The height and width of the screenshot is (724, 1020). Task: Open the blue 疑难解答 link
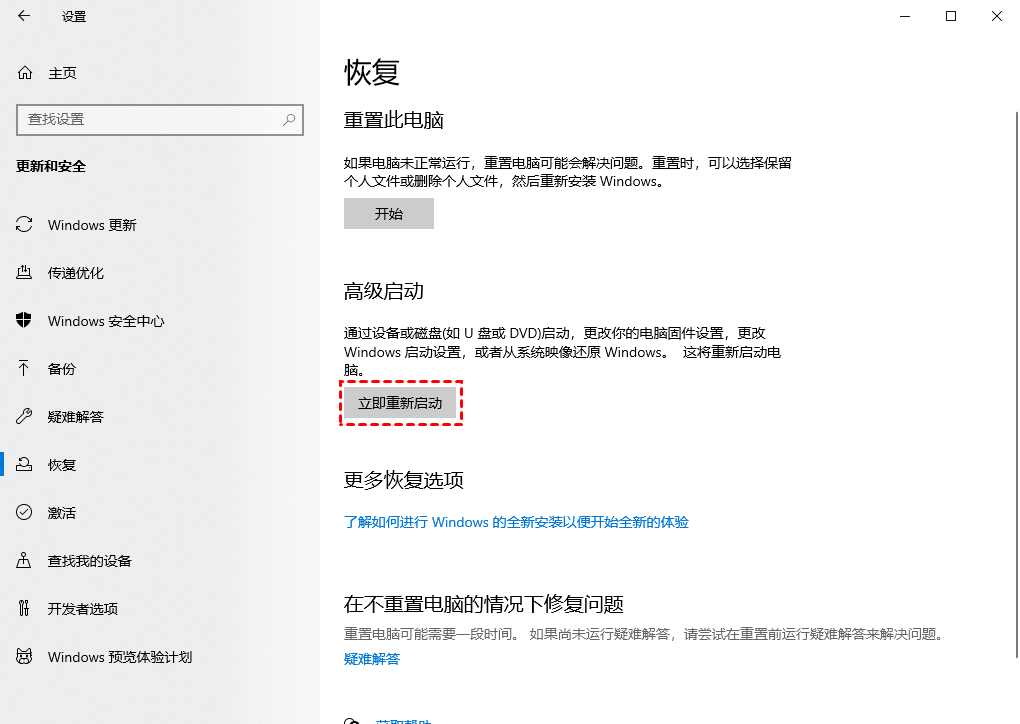pyautogui.click(x=371, y=659)
